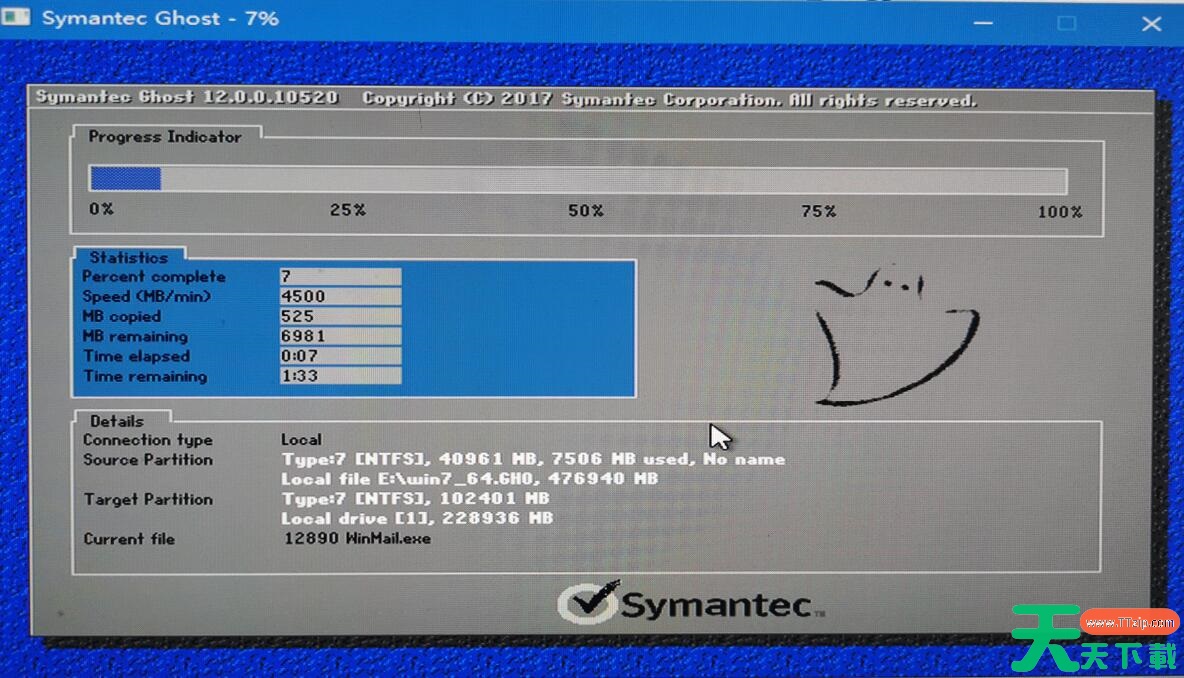Click Connection type value Local
This screenshot has height=678, width=1184.
(x=301, y=439)
